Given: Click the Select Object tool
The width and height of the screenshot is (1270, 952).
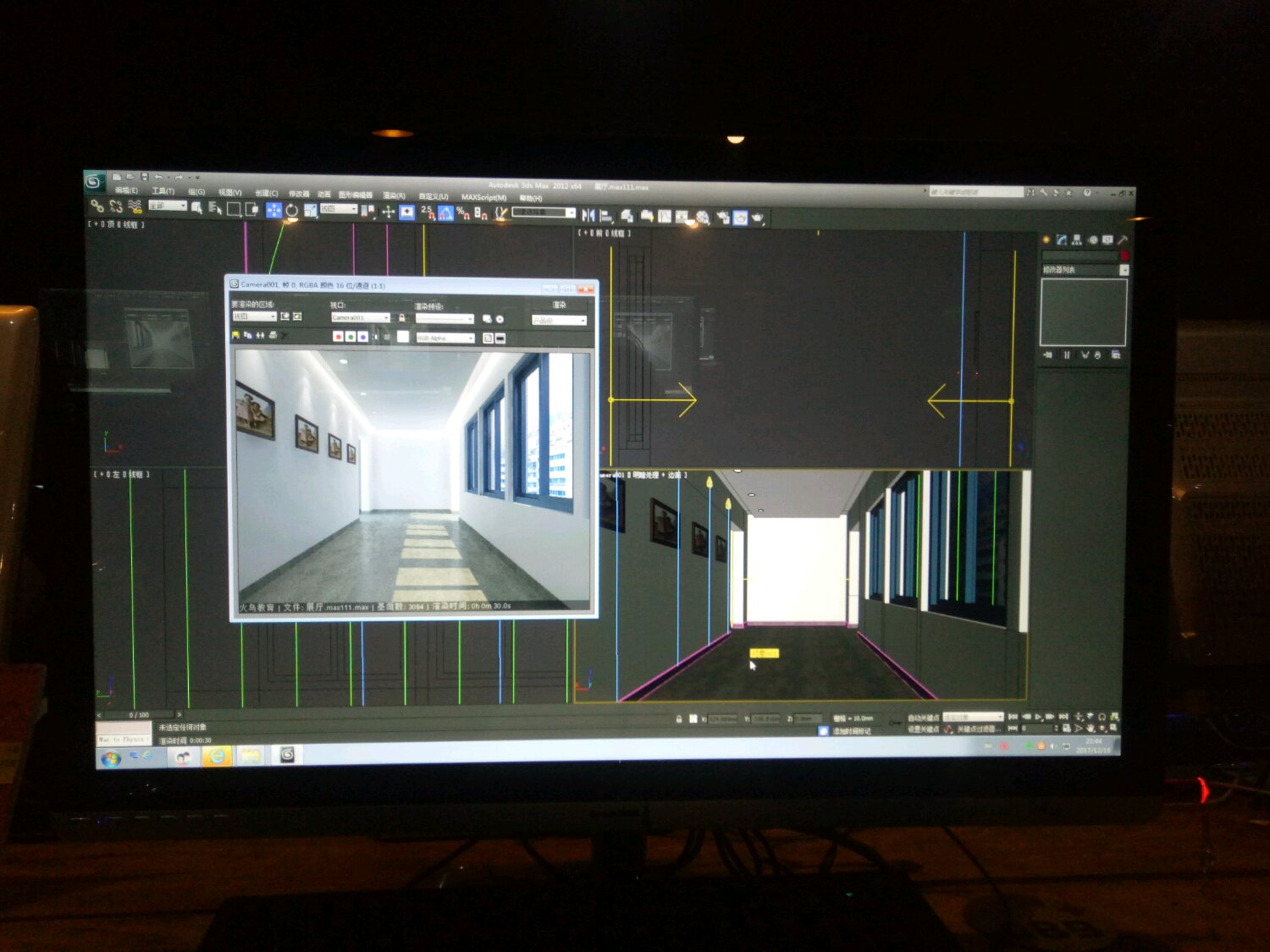Looking at the screenshot, I should pyautogui.click(x=196, y=207).
